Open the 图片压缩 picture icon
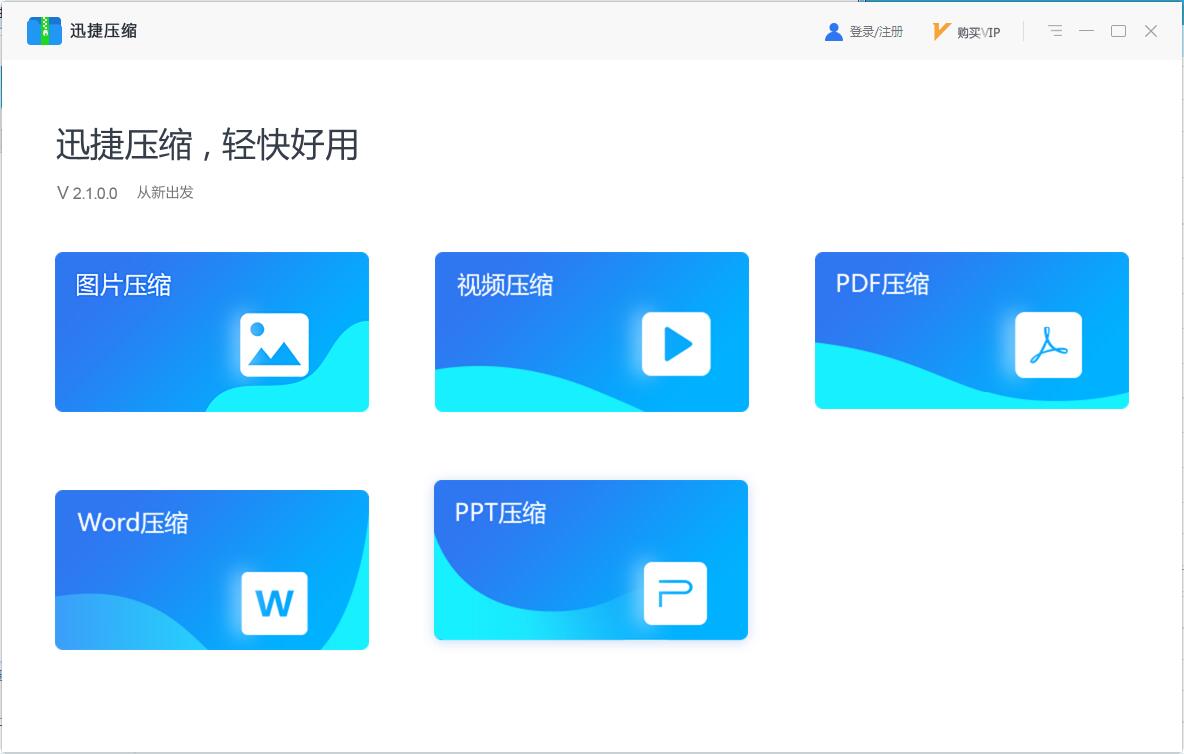 [x=274, y=345]
